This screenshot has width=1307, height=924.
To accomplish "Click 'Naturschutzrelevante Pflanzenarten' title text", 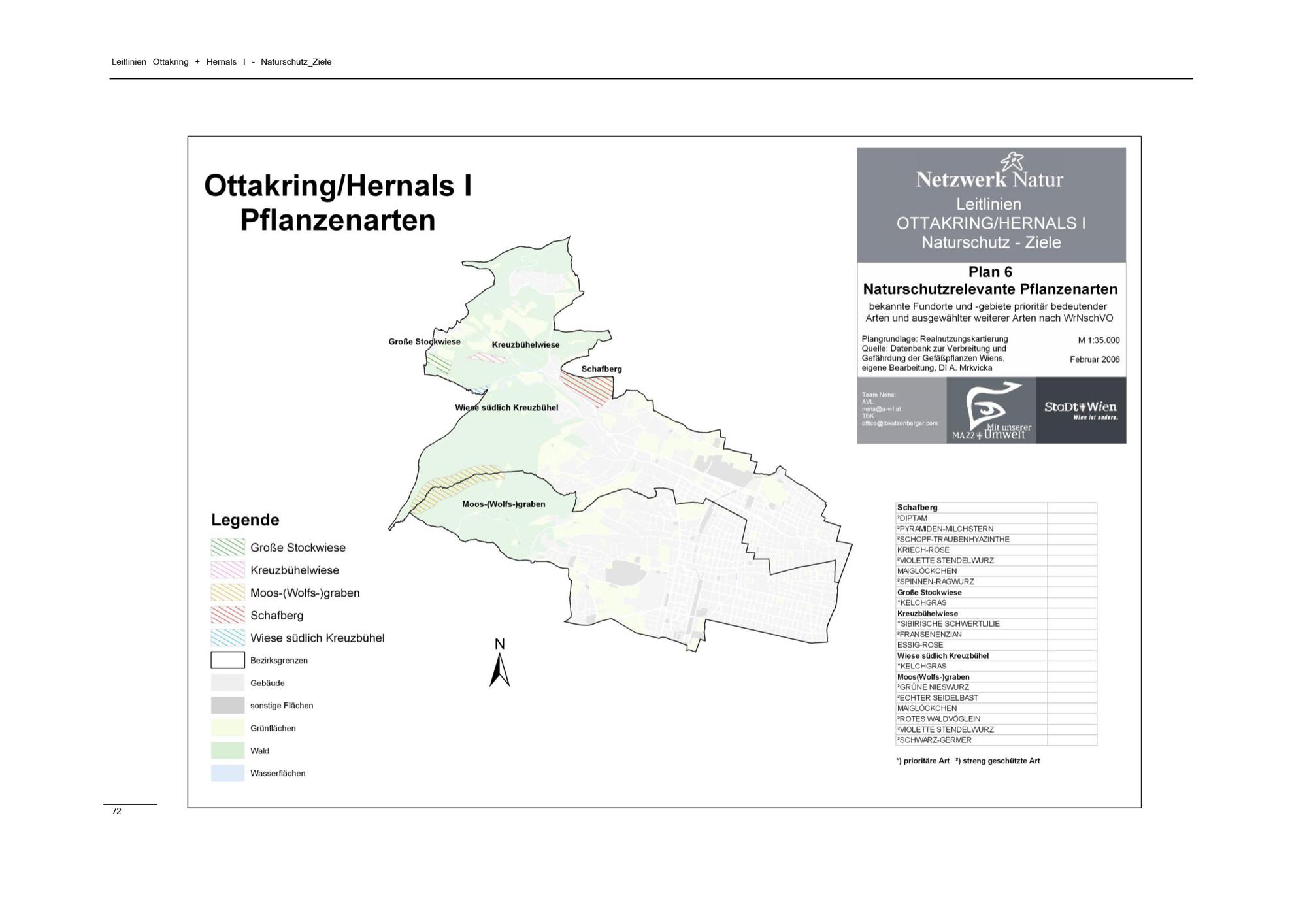I will click(x=990, y=289).
